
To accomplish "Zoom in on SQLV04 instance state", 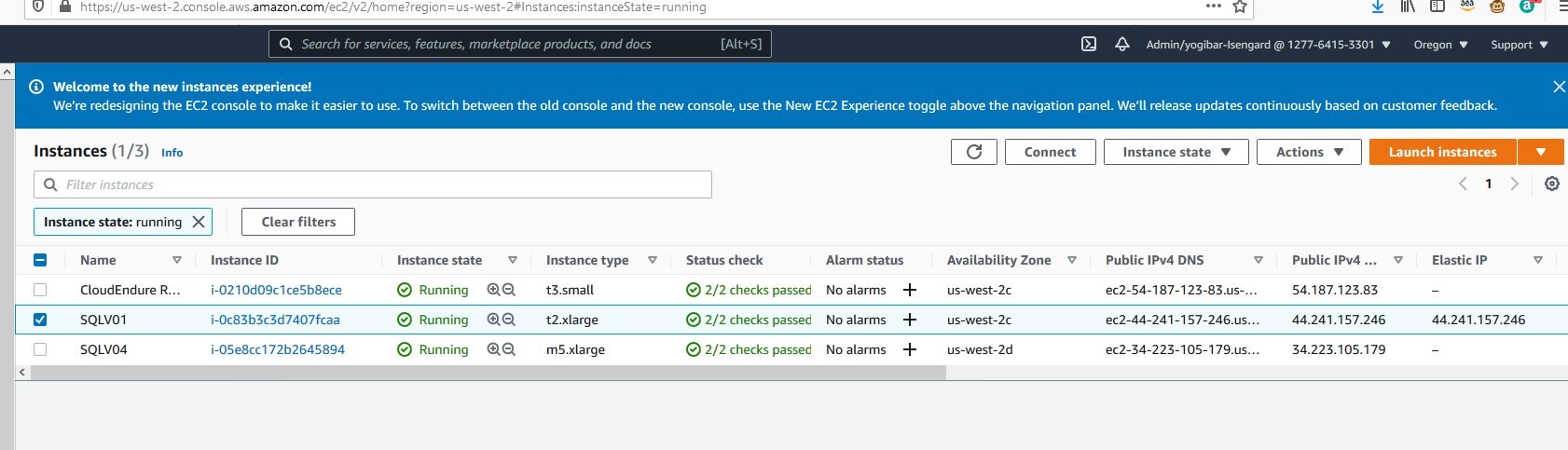I will tap(493, 349).
